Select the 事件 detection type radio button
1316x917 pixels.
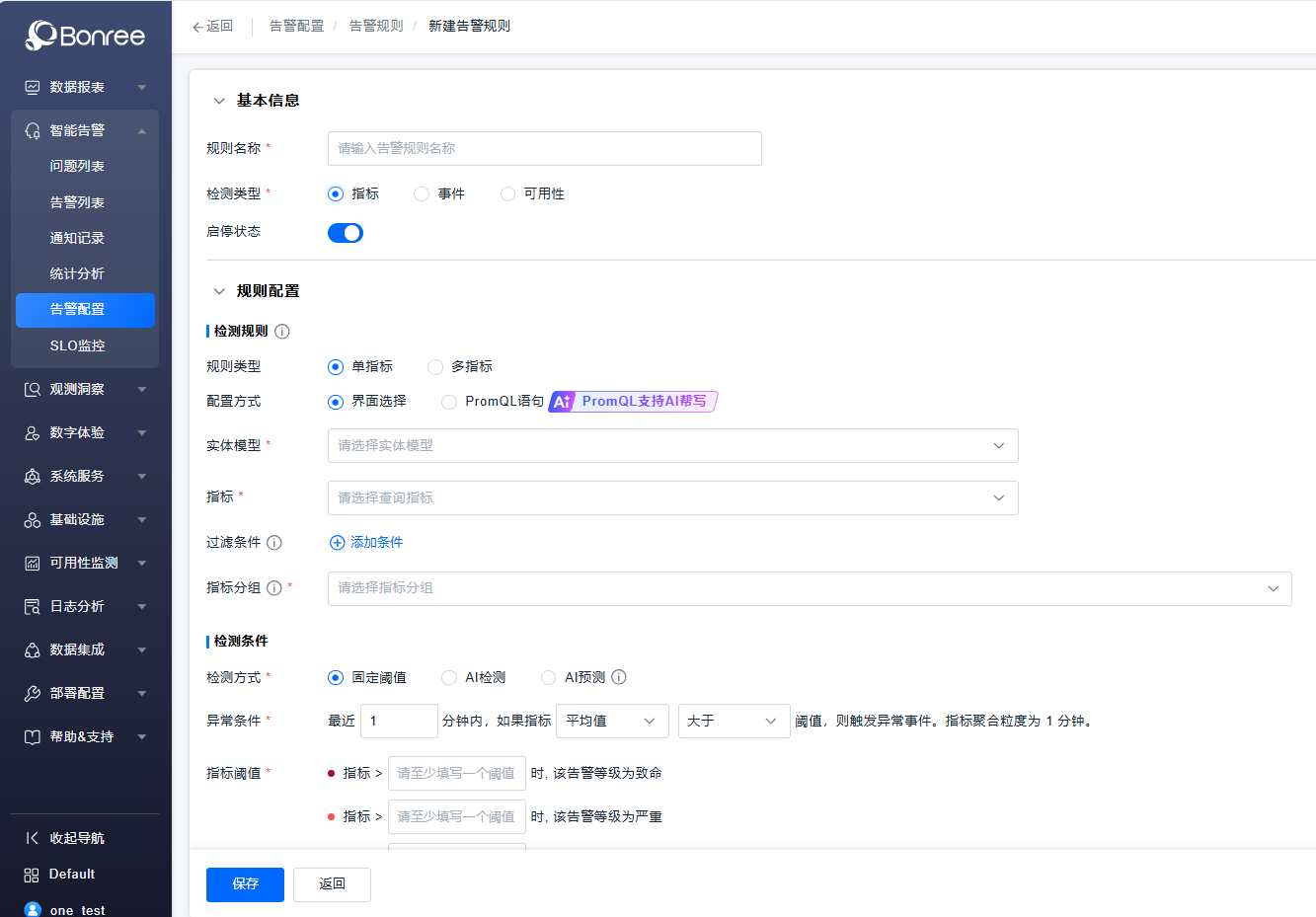[421, 193]
